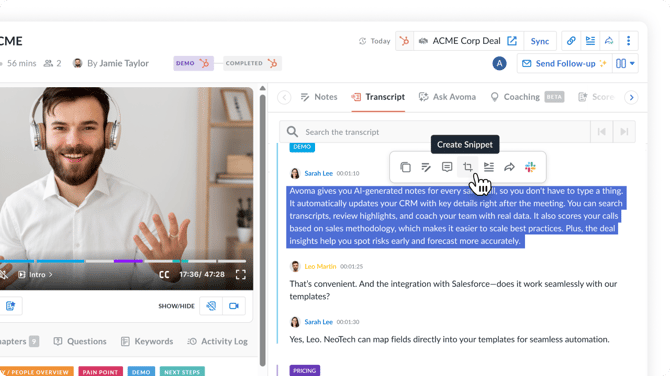Click the Create Snippet crop icon

467,167
